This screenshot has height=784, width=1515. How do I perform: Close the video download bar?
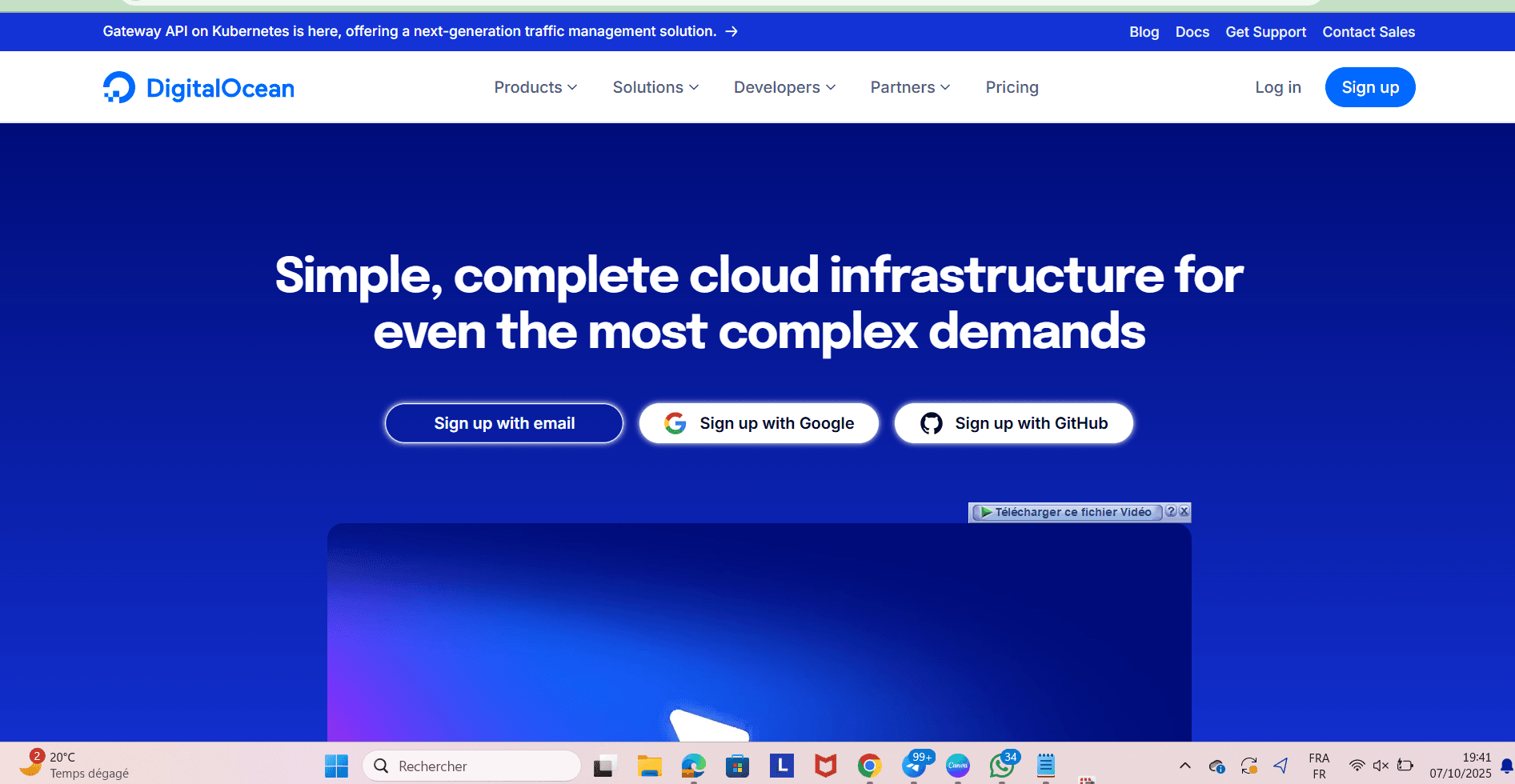coord(1184,511)
